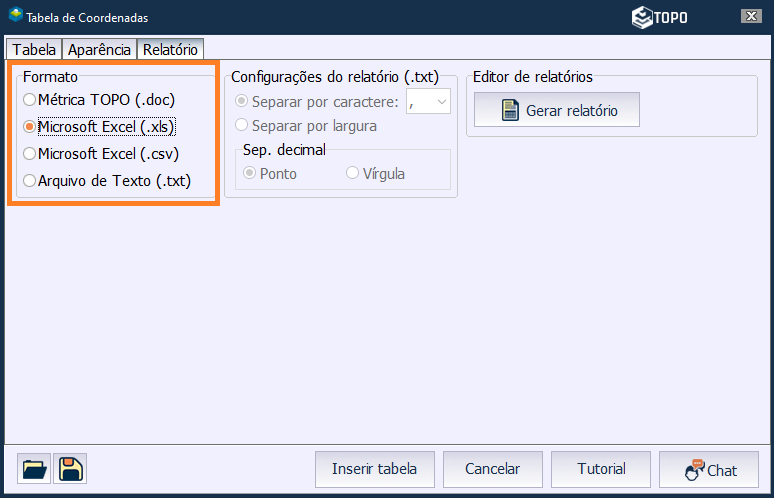Open the Tutorial button

pyautogui.click(x=601, y=469)
